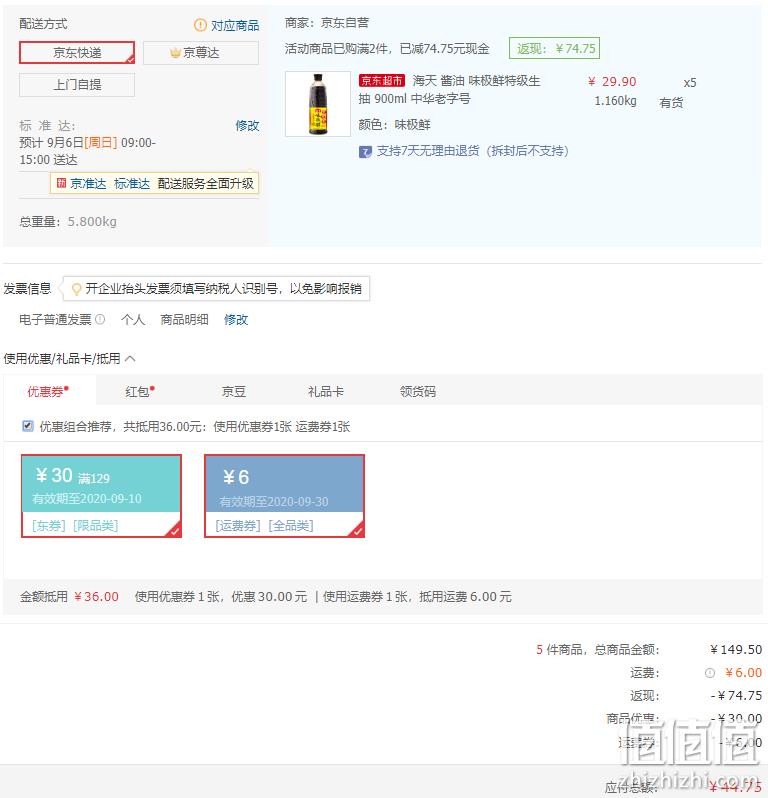Uncheck the 优惠组合推荐 checkbox
Screen dimensions: 768x798
click(x=27, y=426)
